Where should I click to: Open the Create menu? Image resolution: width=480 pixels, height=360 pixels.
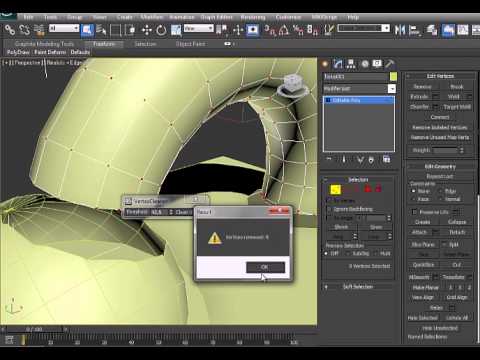(x=124, y=17)
